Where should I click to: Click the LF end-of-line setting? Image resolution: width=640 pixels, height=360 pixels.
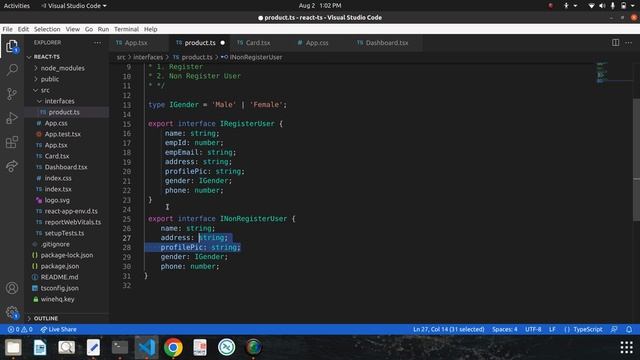coord(552,329)
